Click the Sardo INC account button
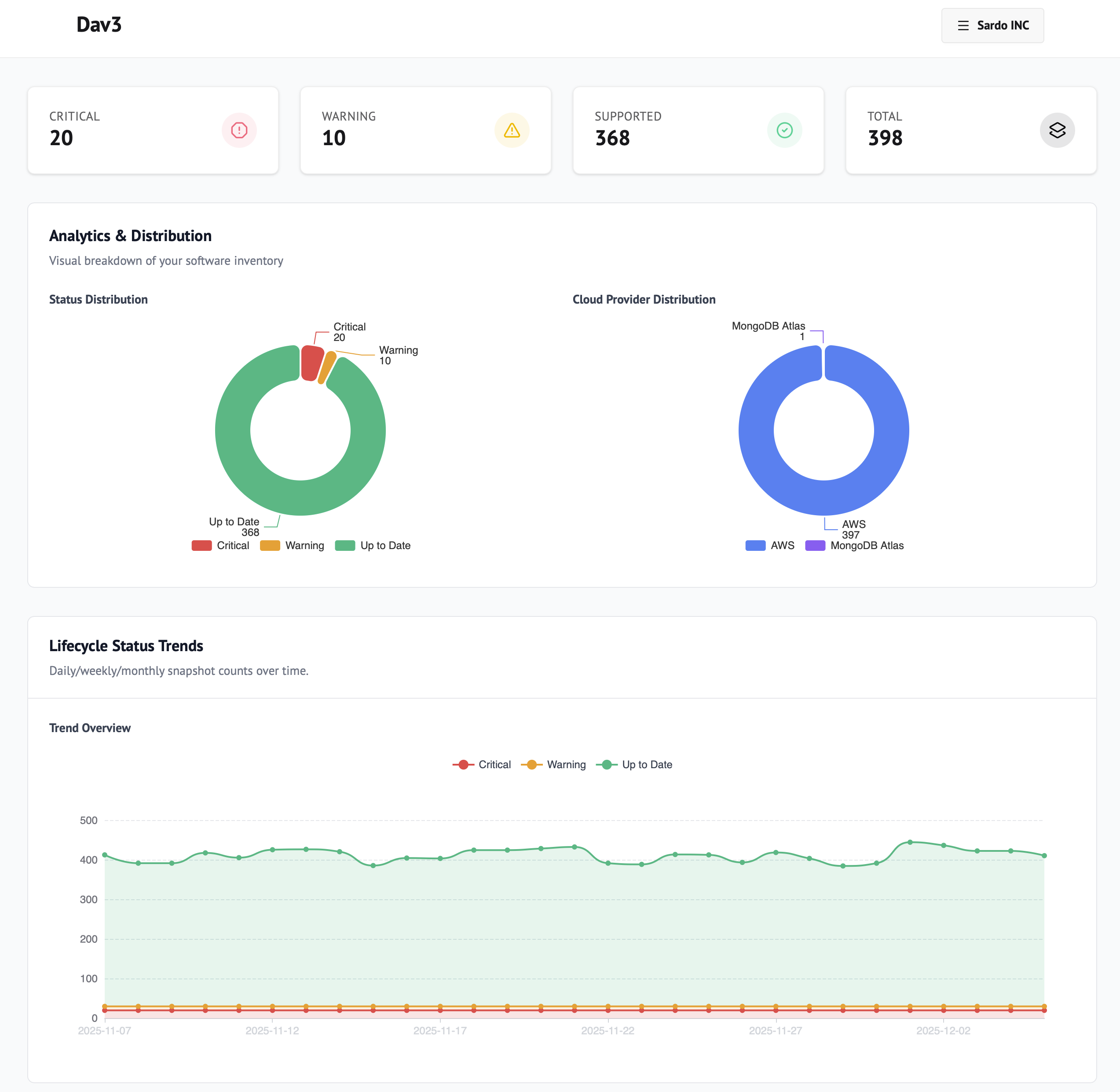Image resolution: width=1120 pixels, height=1092 pixels. coord(993,25)
